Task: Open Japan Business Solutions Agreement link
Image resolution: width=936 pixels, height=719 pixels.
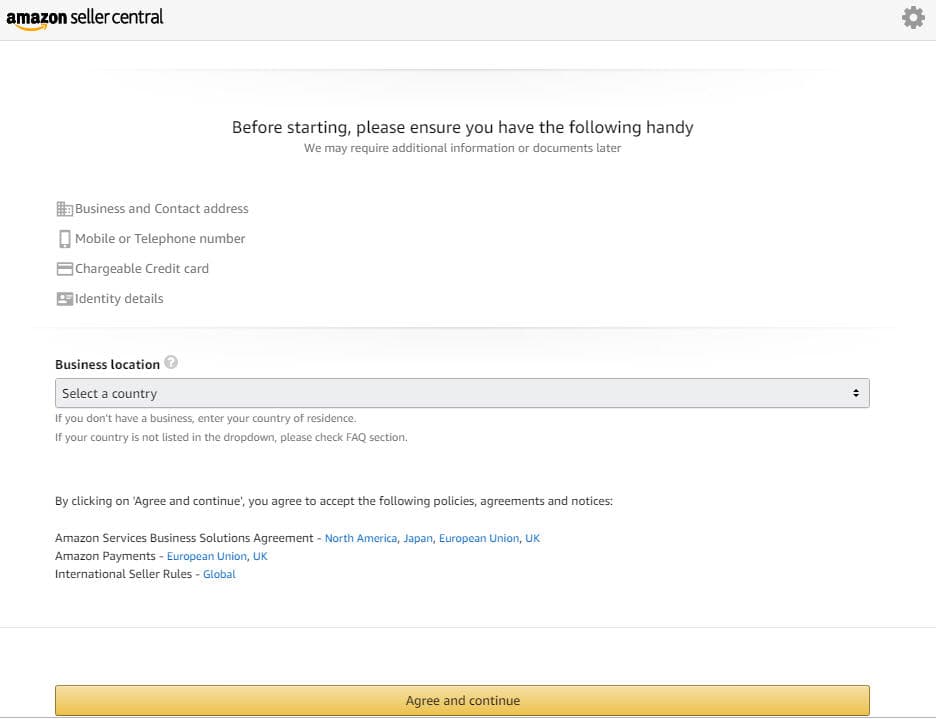Action: pyautogui.click(x=418, y=538)
